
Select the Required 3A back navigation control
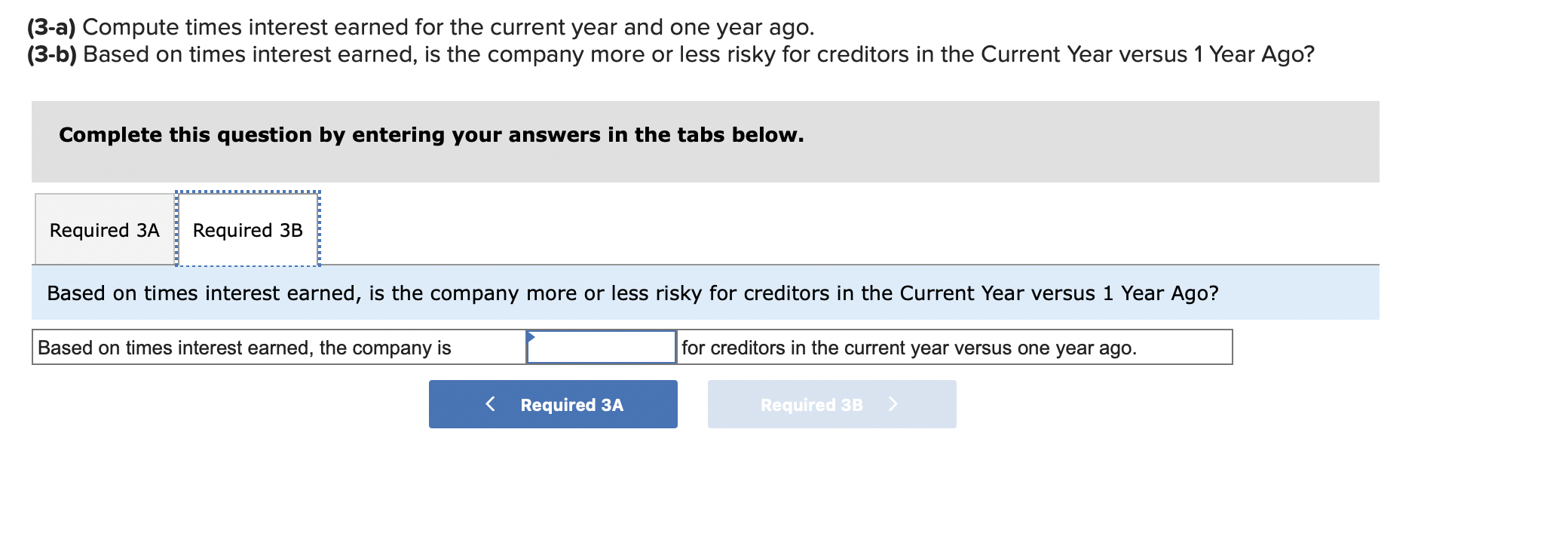[x=553, y=404]
